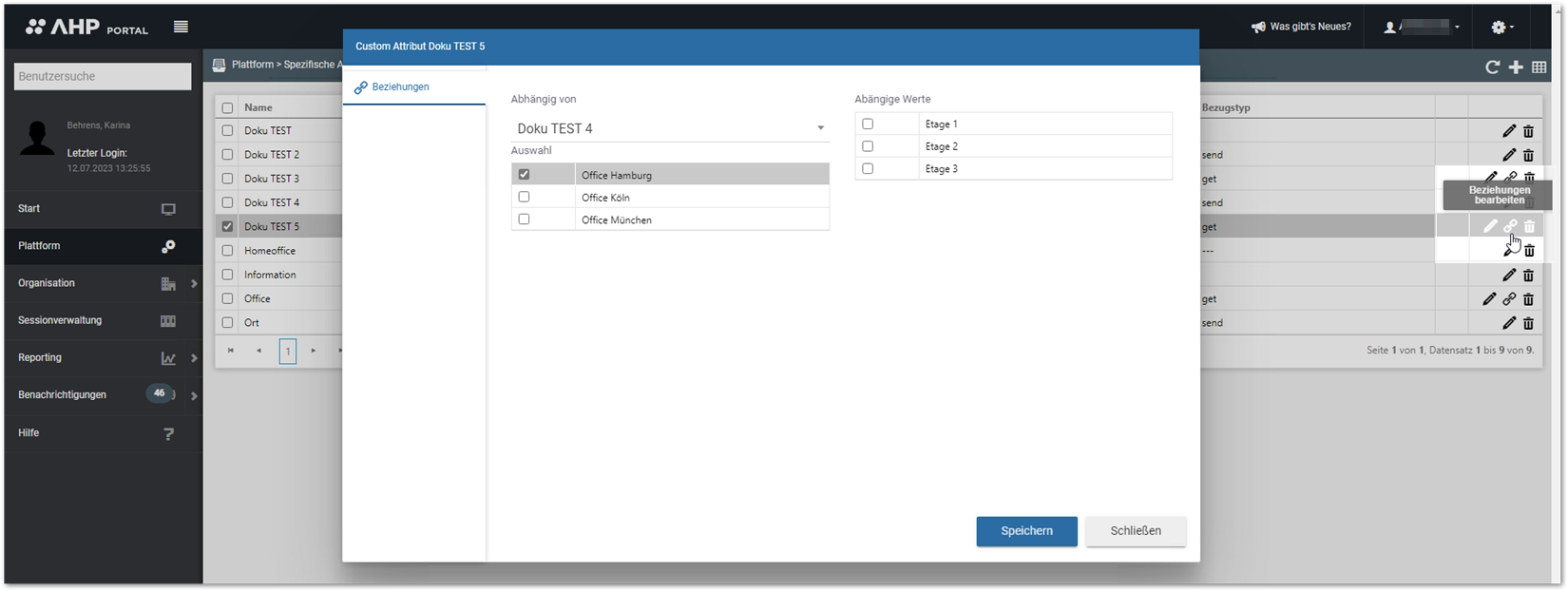This screenshot has width=1568, height=591.
Task: Refresh the attribute list with reload icon
Action: click(x=1492, y=67)
